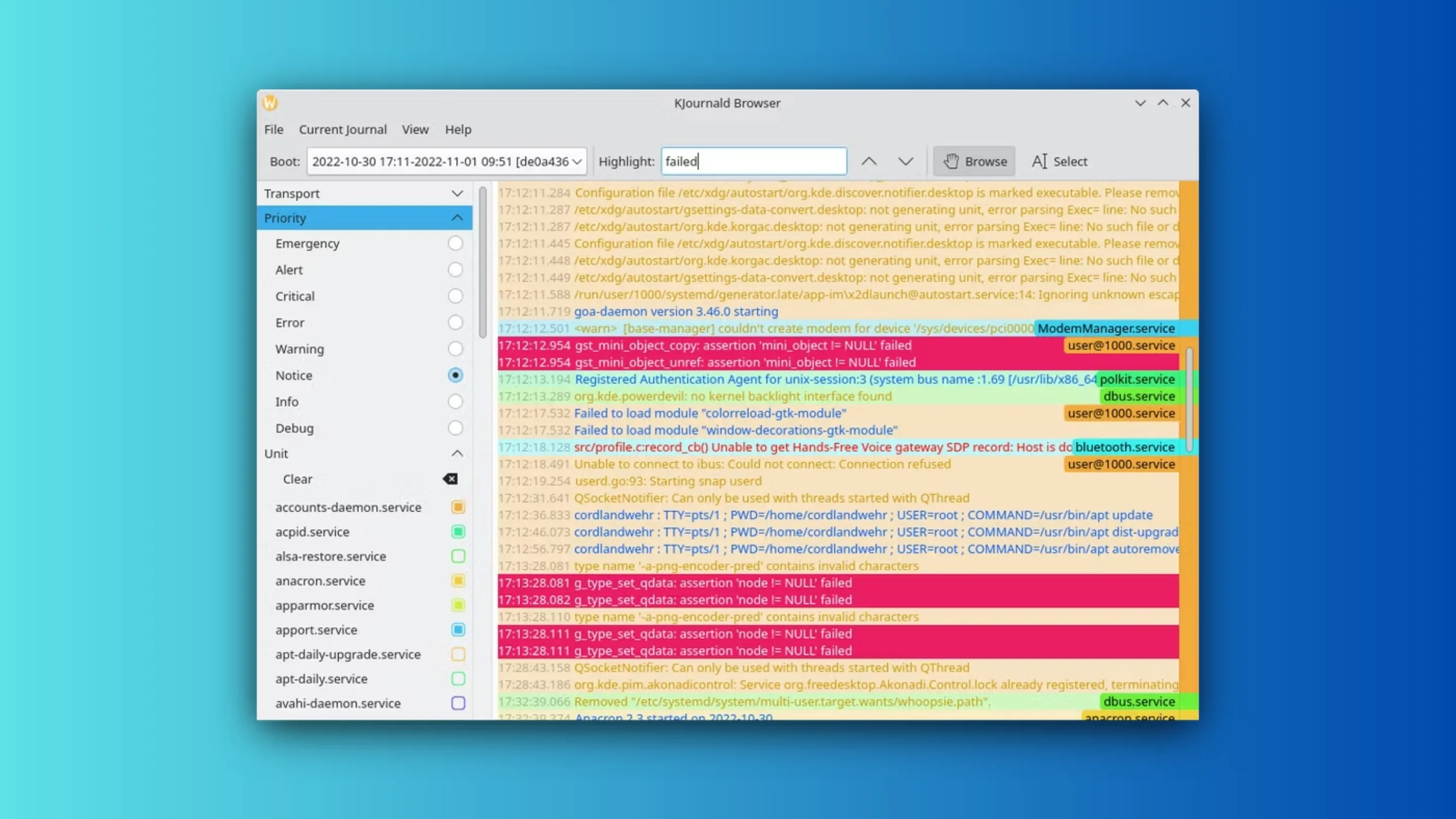Image resolution: width=1456 pixels, height=819 pixels.
Task: Select Alert priority level
Action: coord(455,269)
